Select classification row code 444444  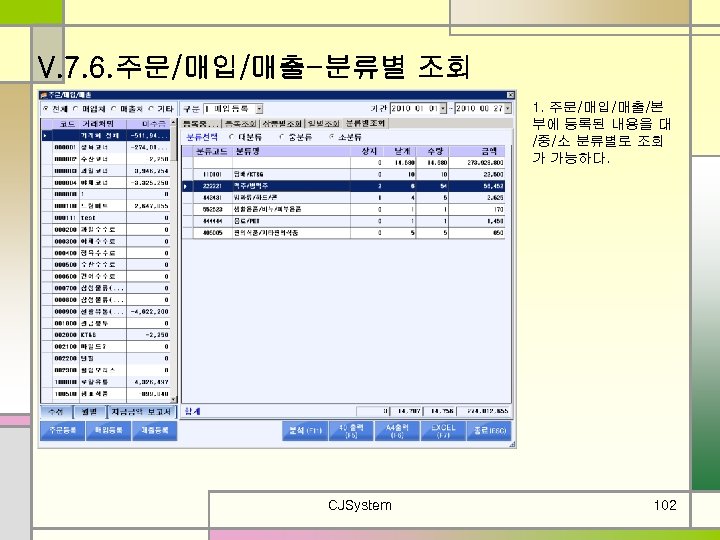(343, 221)
